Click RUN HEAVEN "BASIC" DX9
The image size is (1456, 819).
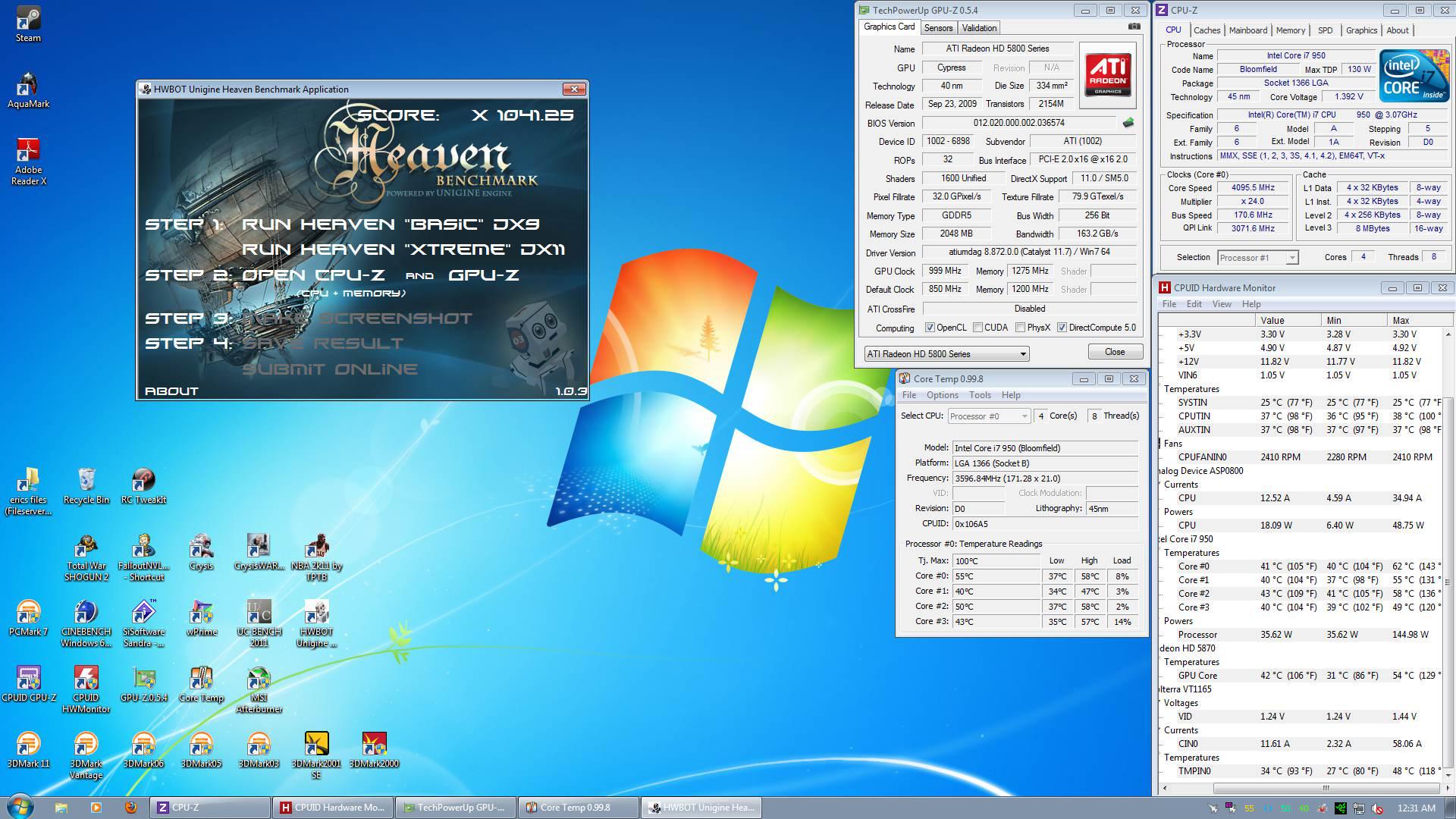[x=391, y=224]
